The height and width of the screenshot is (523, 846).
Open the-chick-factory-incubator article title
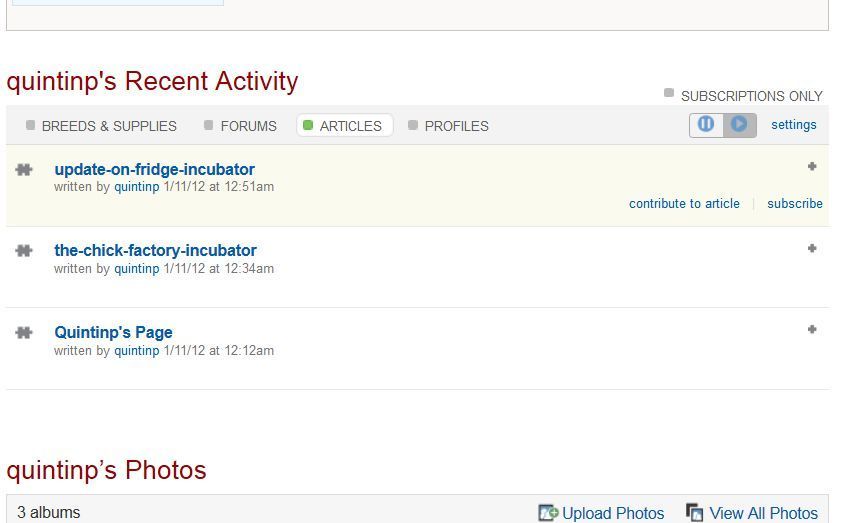pyautogui.click(x=155, y=251)
